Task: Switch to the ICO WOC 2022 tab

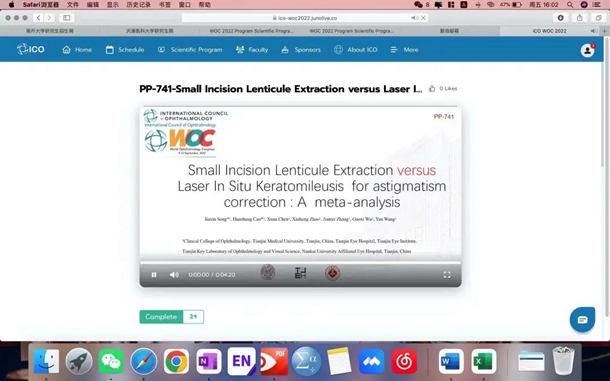Action: (x=549, y=31)
